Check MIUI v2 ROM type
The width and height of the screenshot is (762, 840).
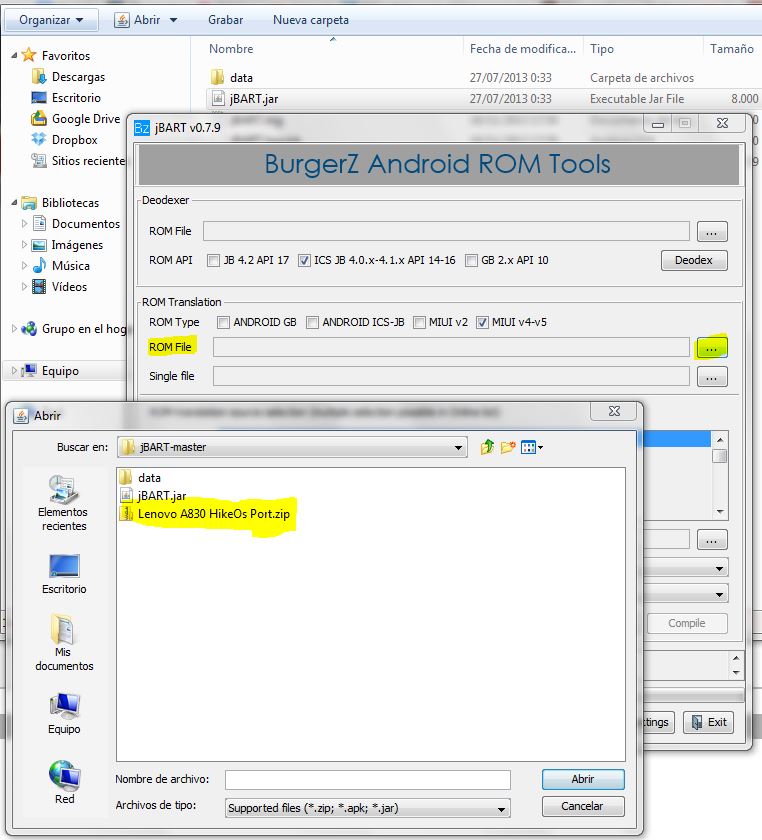[419, 322]
